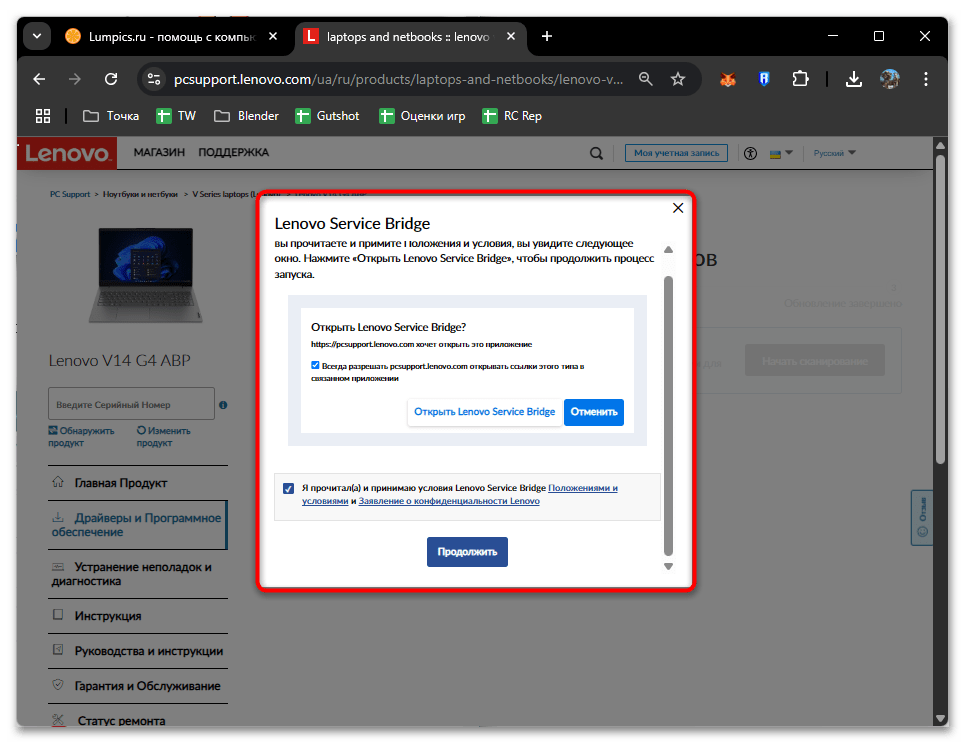The image size is (965, 743).
Task: Open Моя учетная запись
Action: [x=676, y=153]
